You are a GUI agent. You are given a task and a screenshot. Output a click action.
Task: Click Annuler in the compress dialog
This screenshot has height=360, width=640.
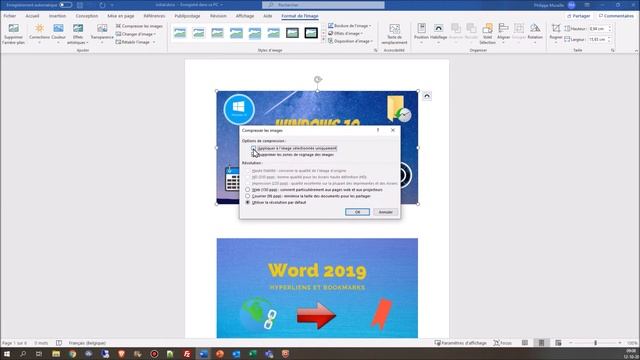385,212
